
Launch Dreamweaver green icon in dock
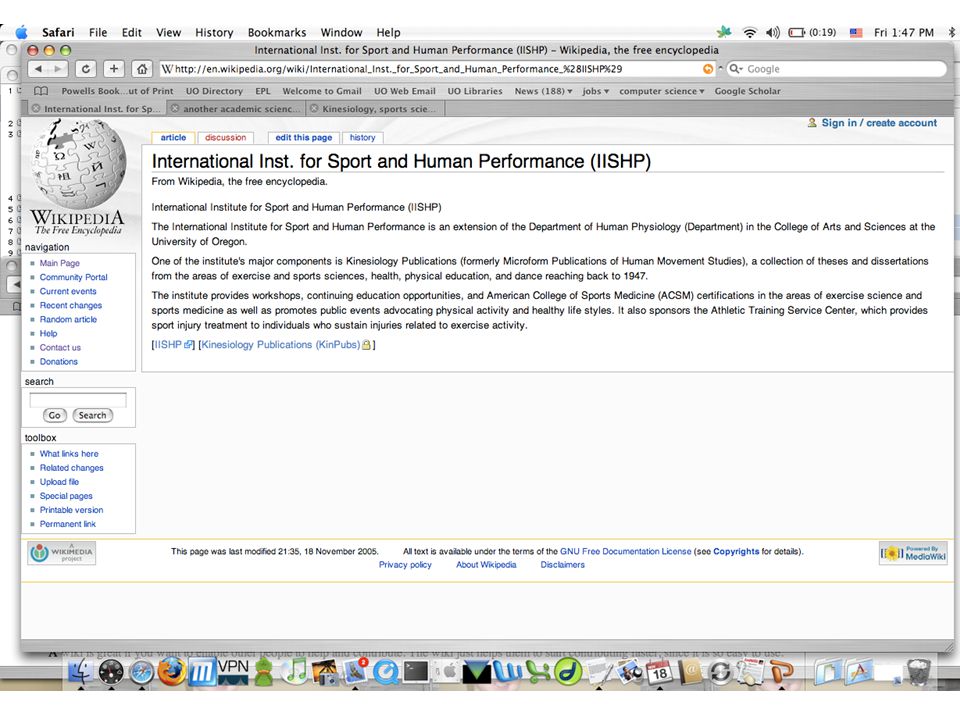[568, 672]
